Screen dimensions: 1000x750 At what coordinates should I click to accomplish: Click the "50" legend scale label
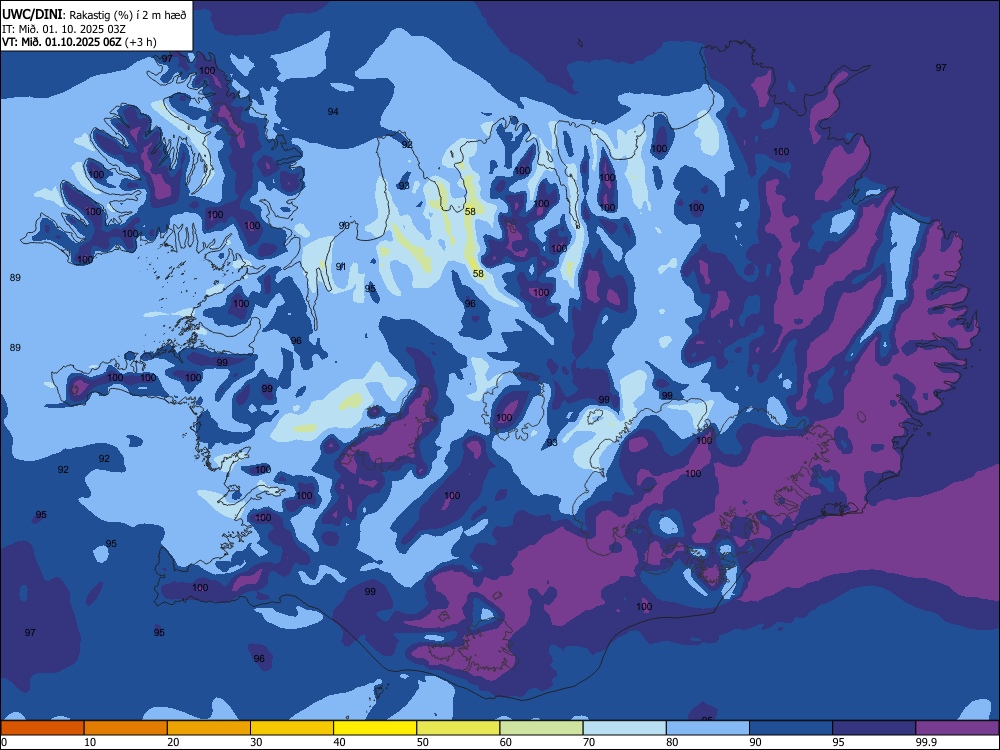[x=422, y=742]
